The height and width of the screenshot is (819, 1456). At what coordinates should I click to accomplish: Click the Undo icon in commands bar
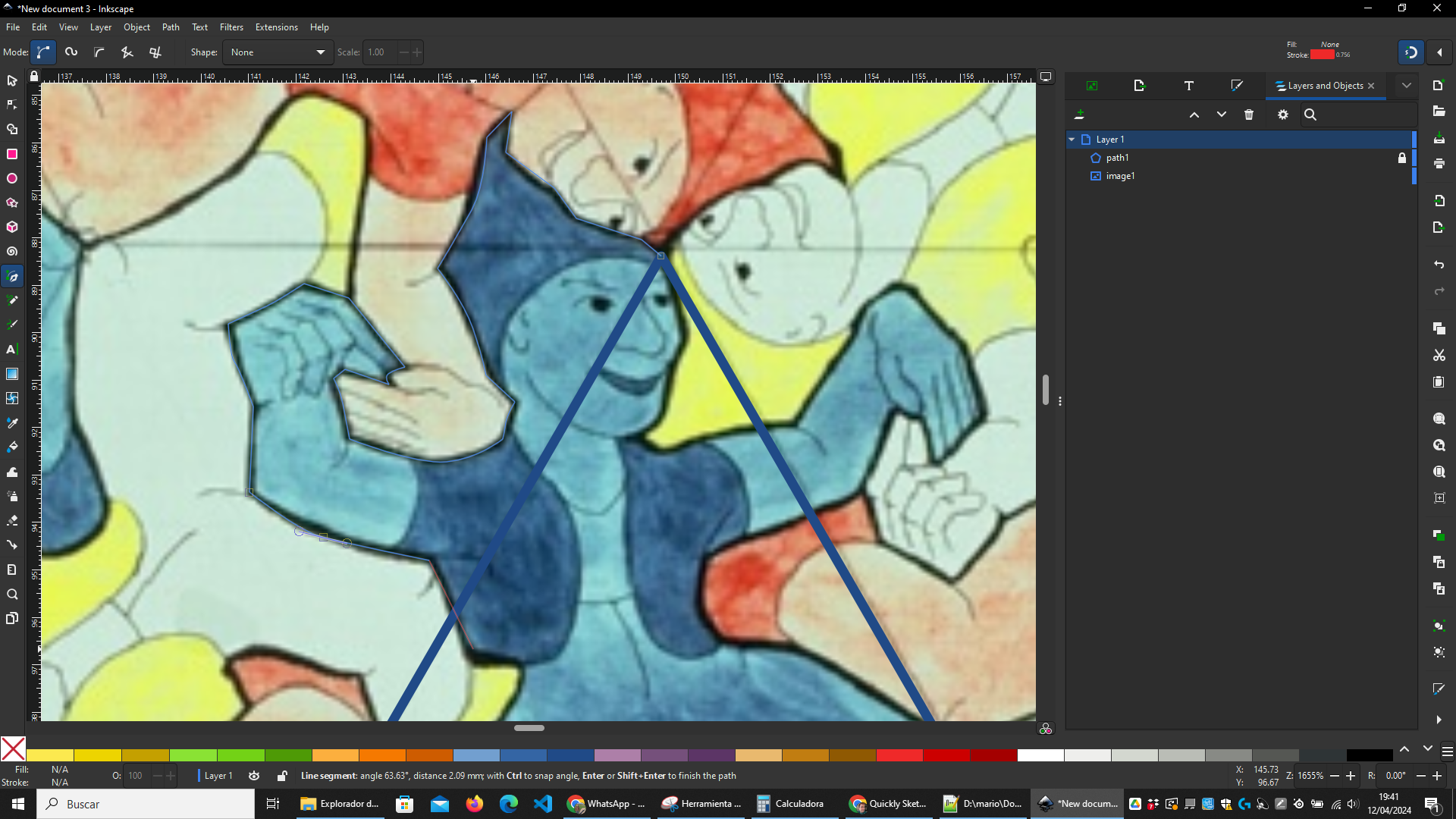(x=1439, y=265)
